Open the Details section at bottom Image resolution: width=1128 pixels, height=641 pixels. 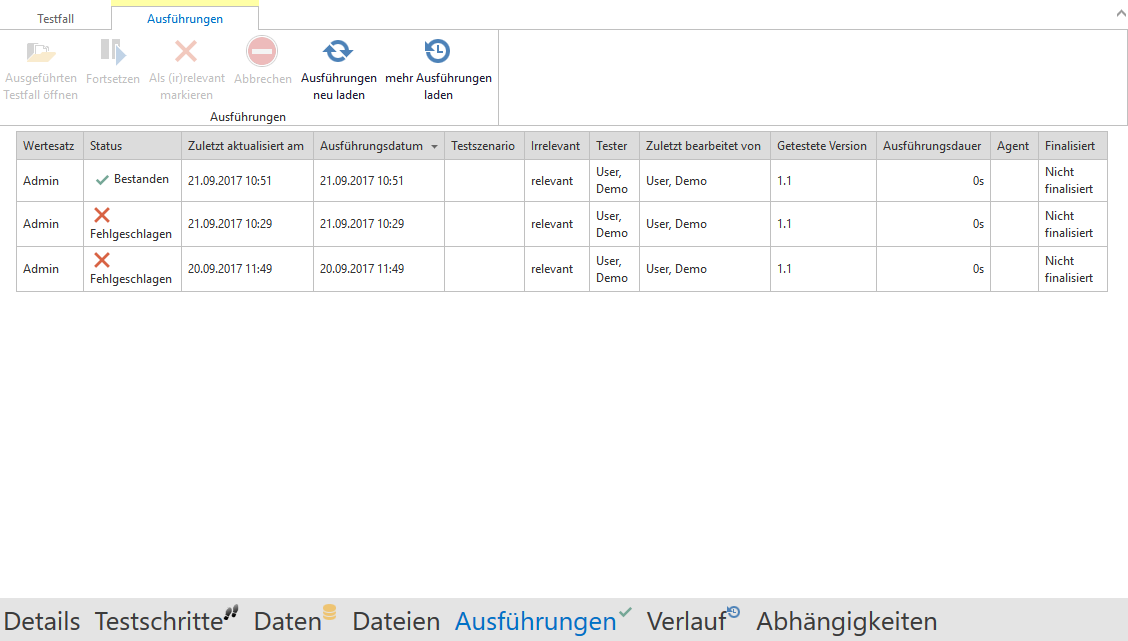click(x=42, y=621)
